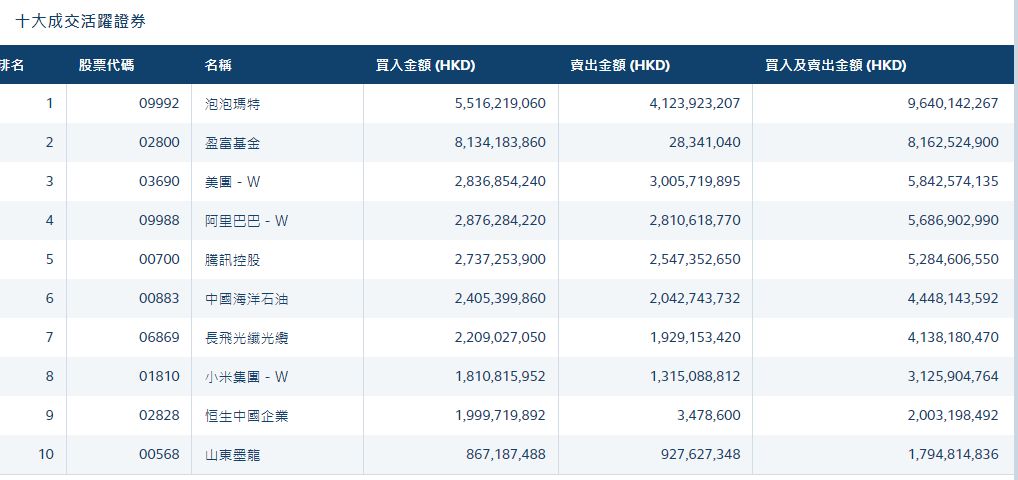
Task: Click the 名稱 column header
Action: click(218, 66)
